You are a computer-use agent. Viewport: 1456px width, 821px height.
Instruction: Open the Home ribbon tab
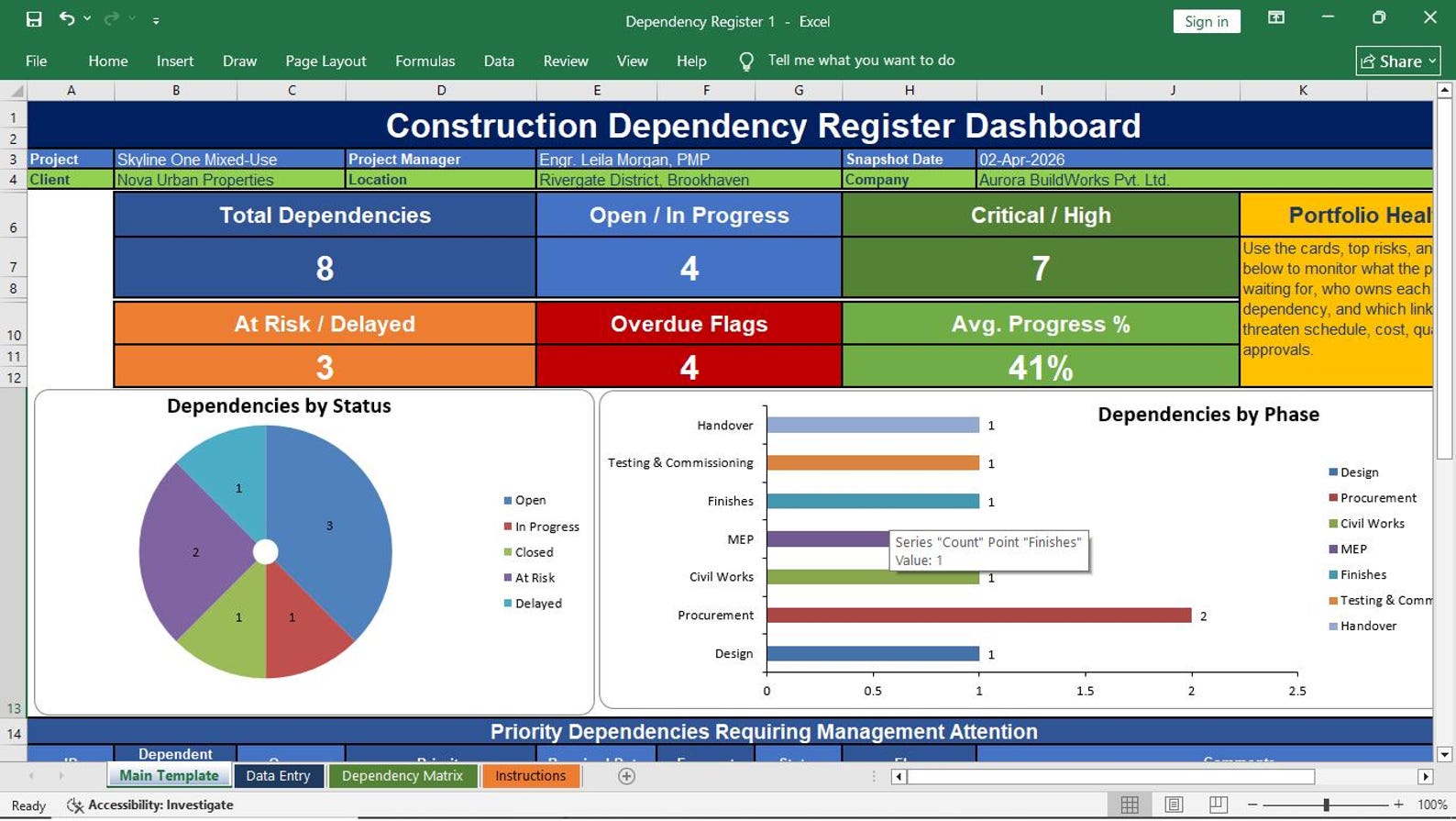point(108,61)
